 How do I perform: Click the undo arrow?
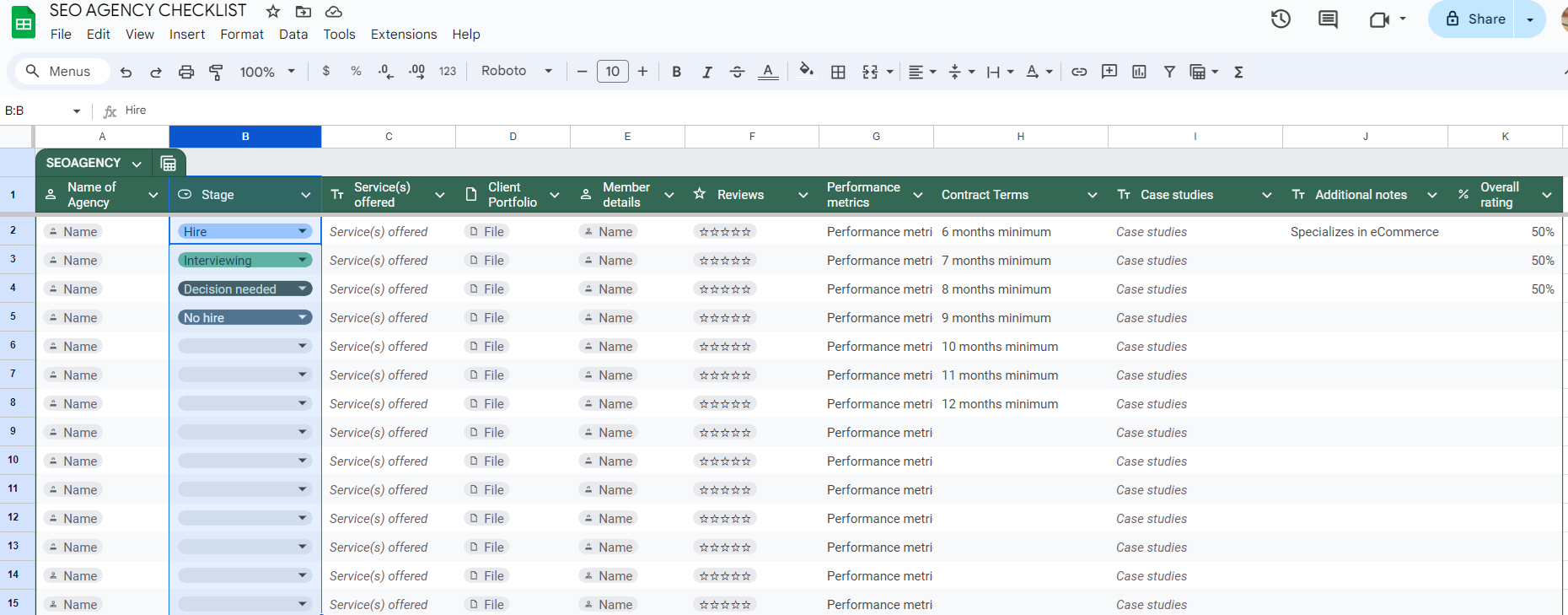click(126, 72)
